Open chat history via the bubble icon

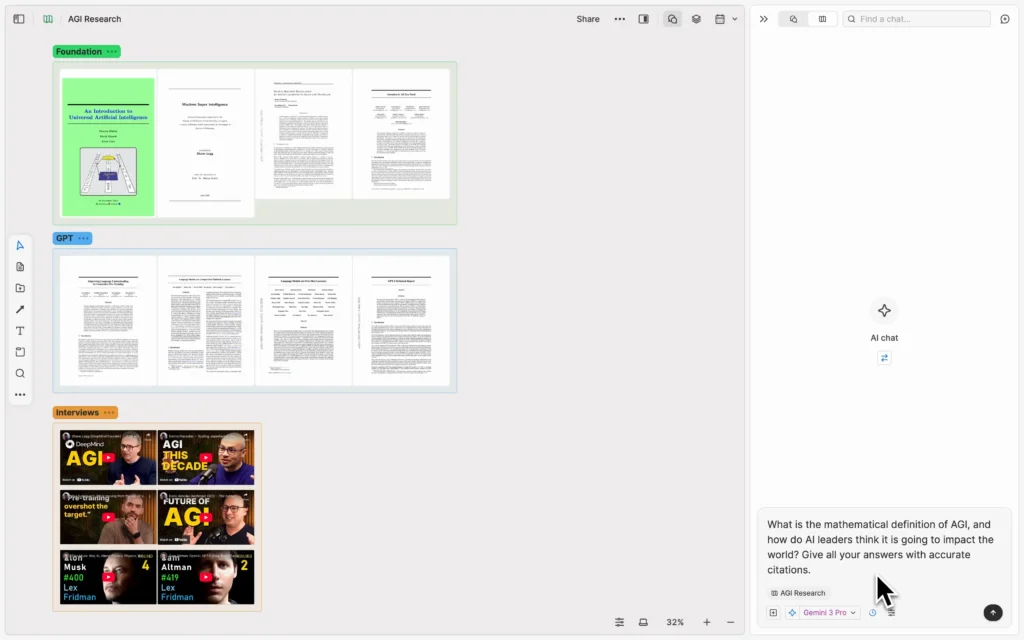click(x=1004, y=18)
